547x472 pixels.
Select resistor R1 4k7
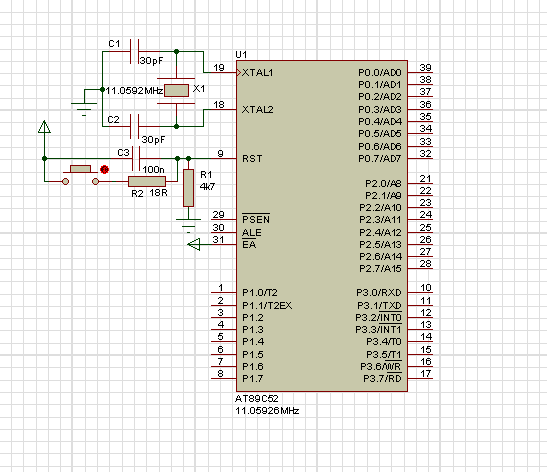(x=188, y=188)
